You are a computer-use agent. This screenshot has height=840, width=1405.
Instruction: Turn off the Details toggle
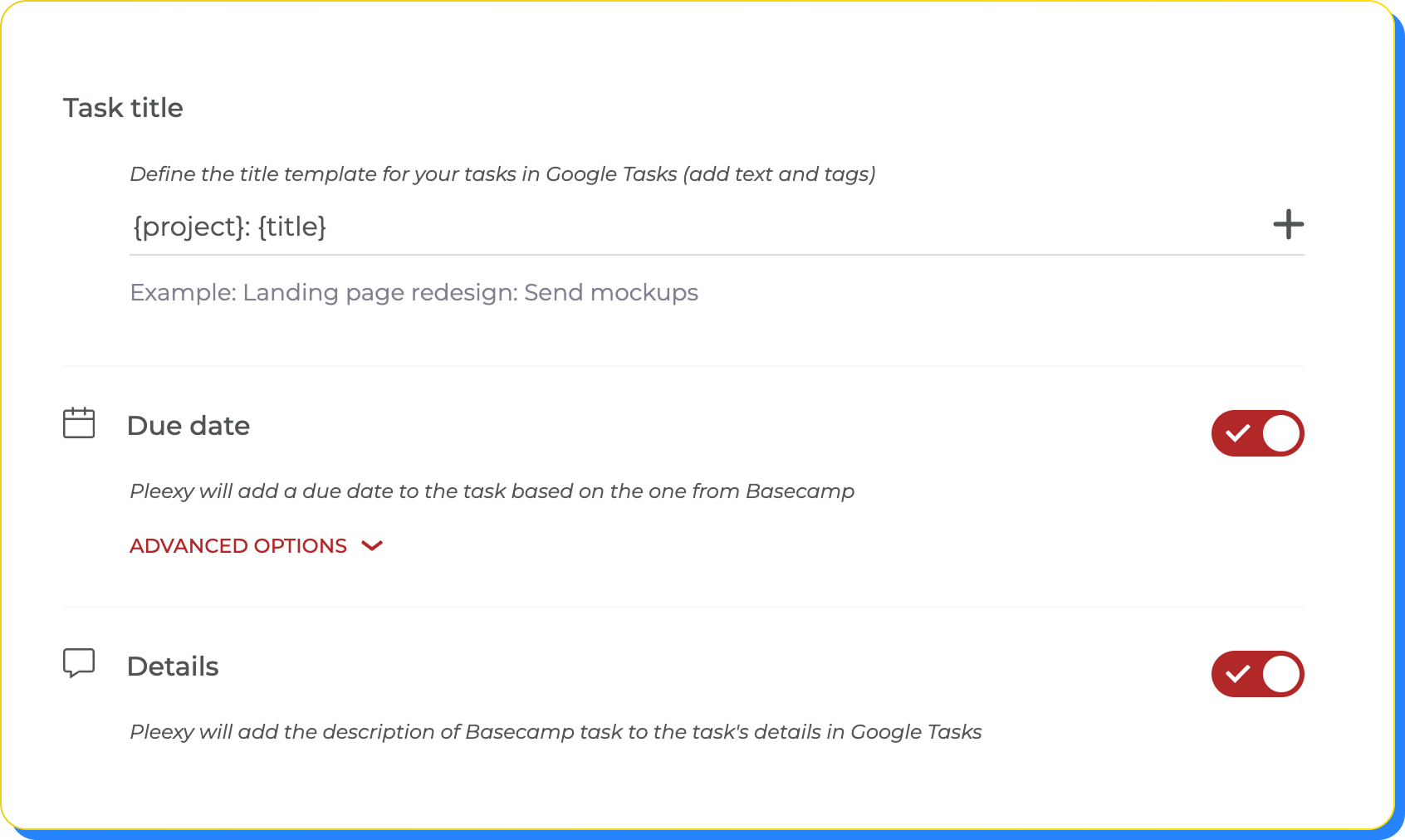[x=1258, y=673]
